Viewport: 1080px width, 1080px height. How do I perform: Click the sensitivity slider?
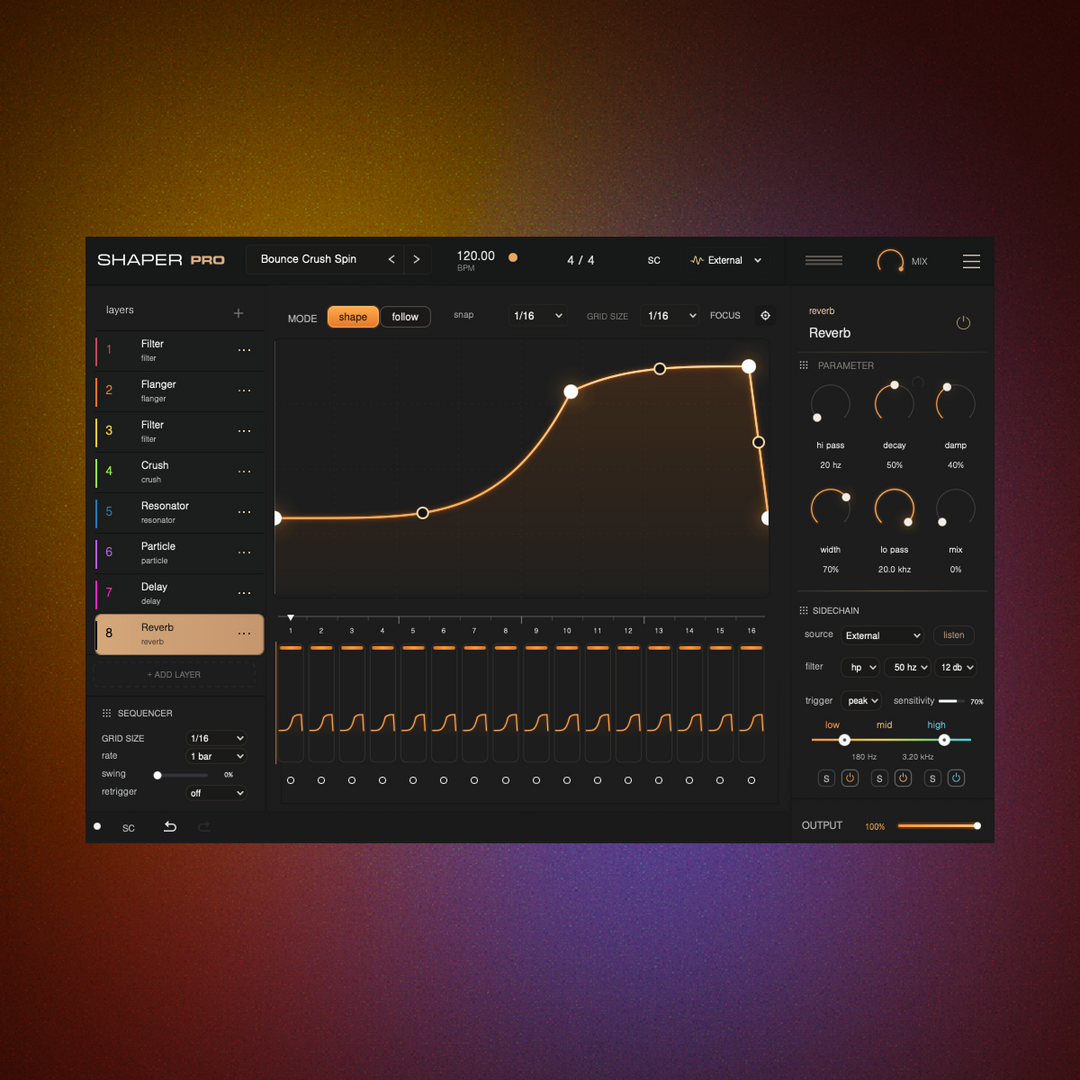(x=951, y=701)
